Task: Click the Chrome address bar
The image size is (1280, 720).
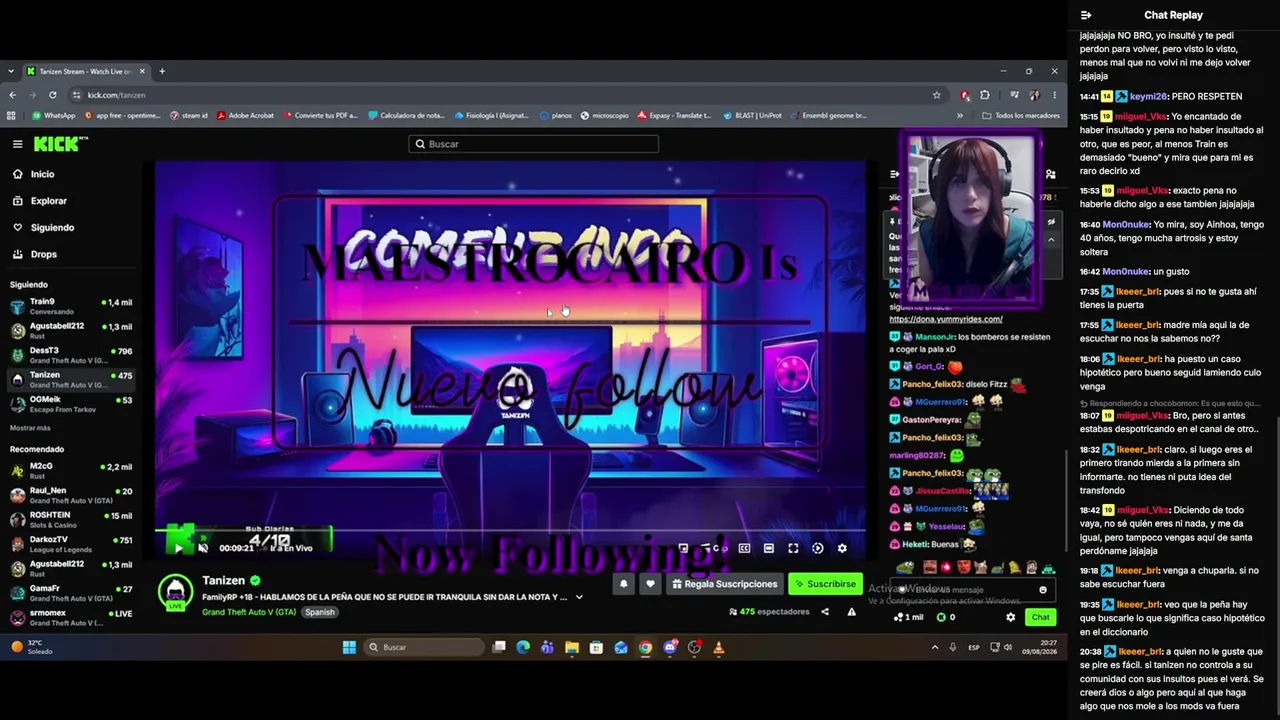Action: (x=507, y=95)
